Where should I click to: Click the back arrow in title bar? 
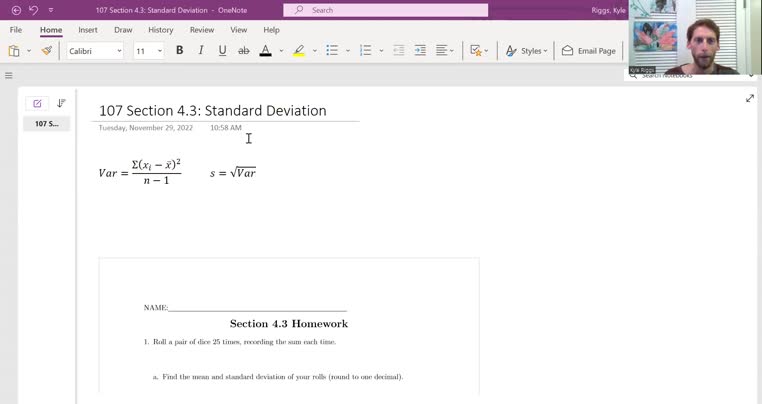pyautogui.click(x=16, y=10)
